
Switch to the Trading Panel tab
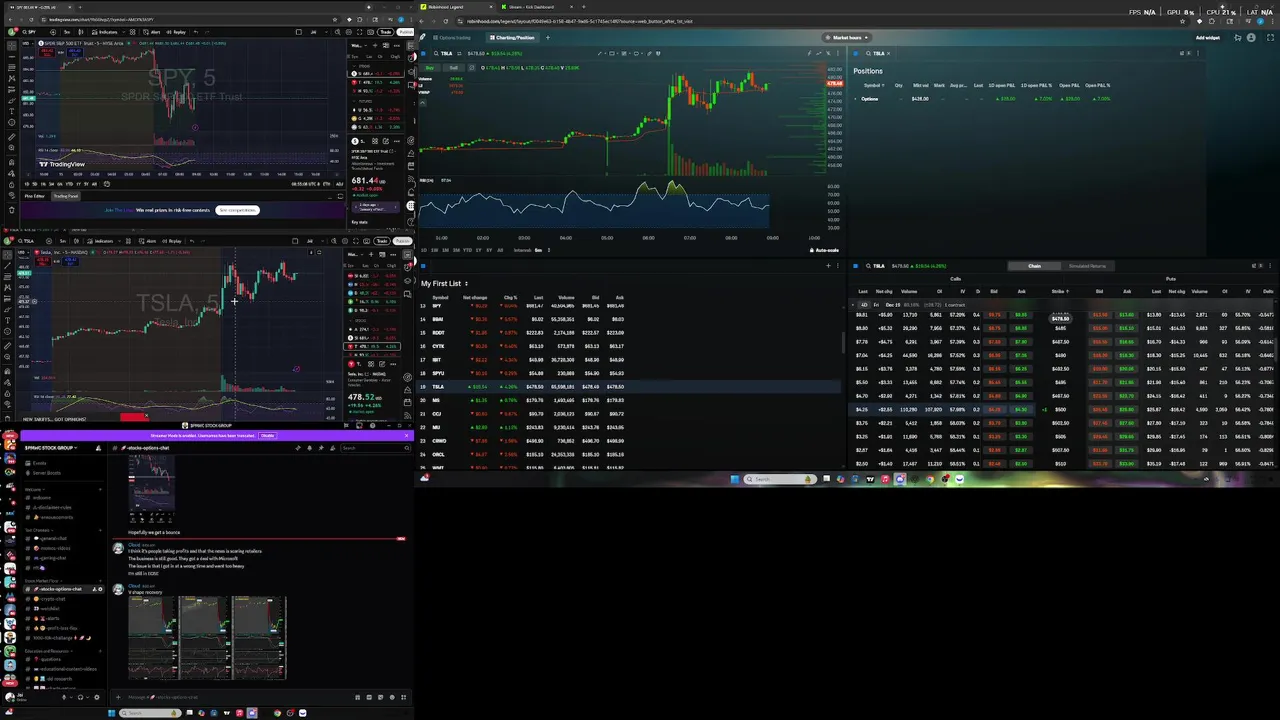(x=66, y=196)
